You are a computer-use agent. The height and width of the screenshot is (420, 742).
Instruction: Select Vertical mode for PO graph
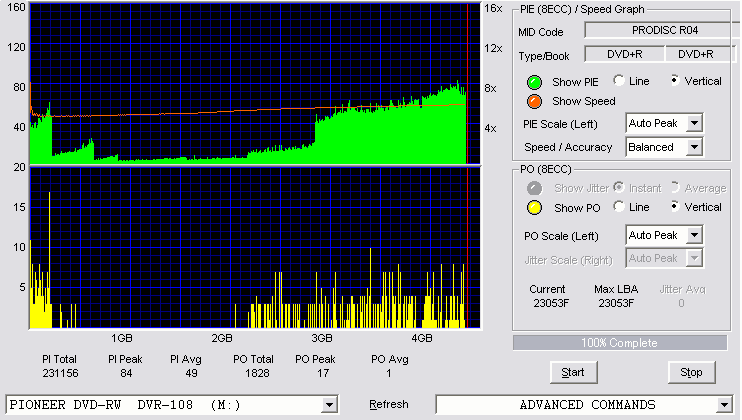[x=675, y=207]
